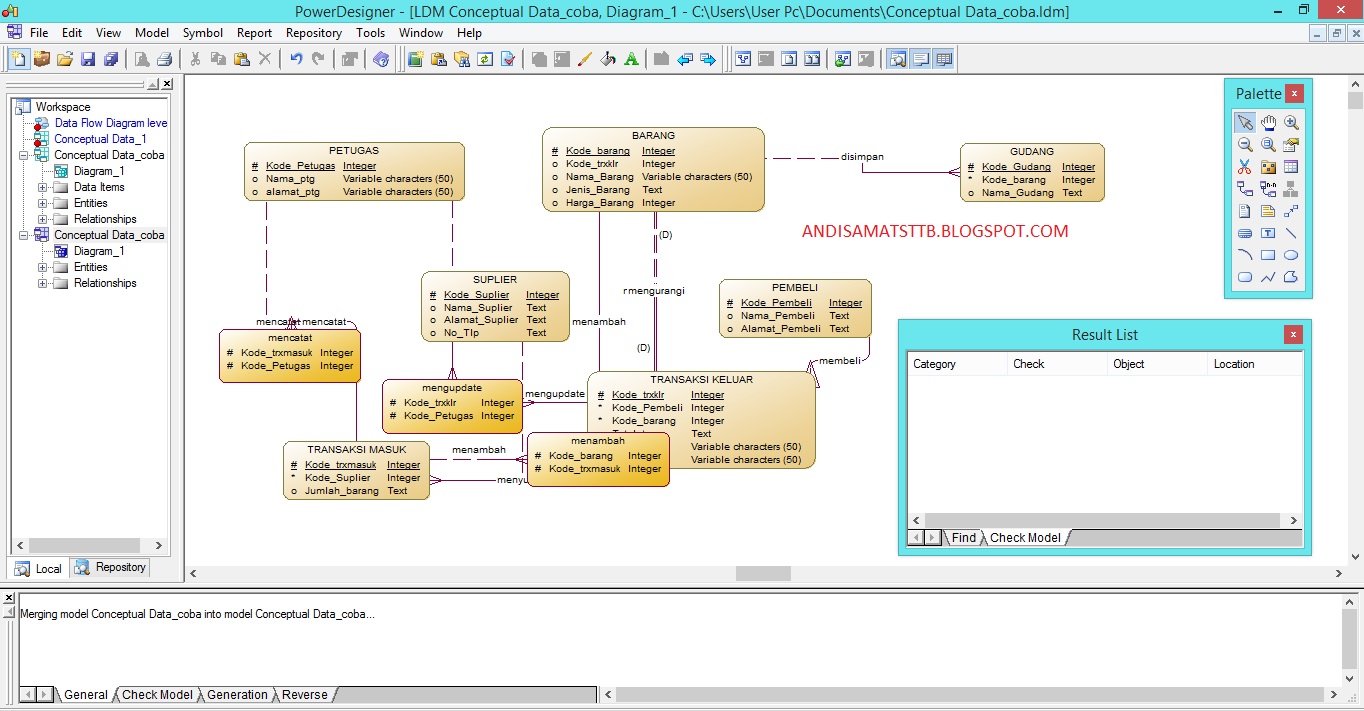Click the Save icon on the toolbar

89,59
